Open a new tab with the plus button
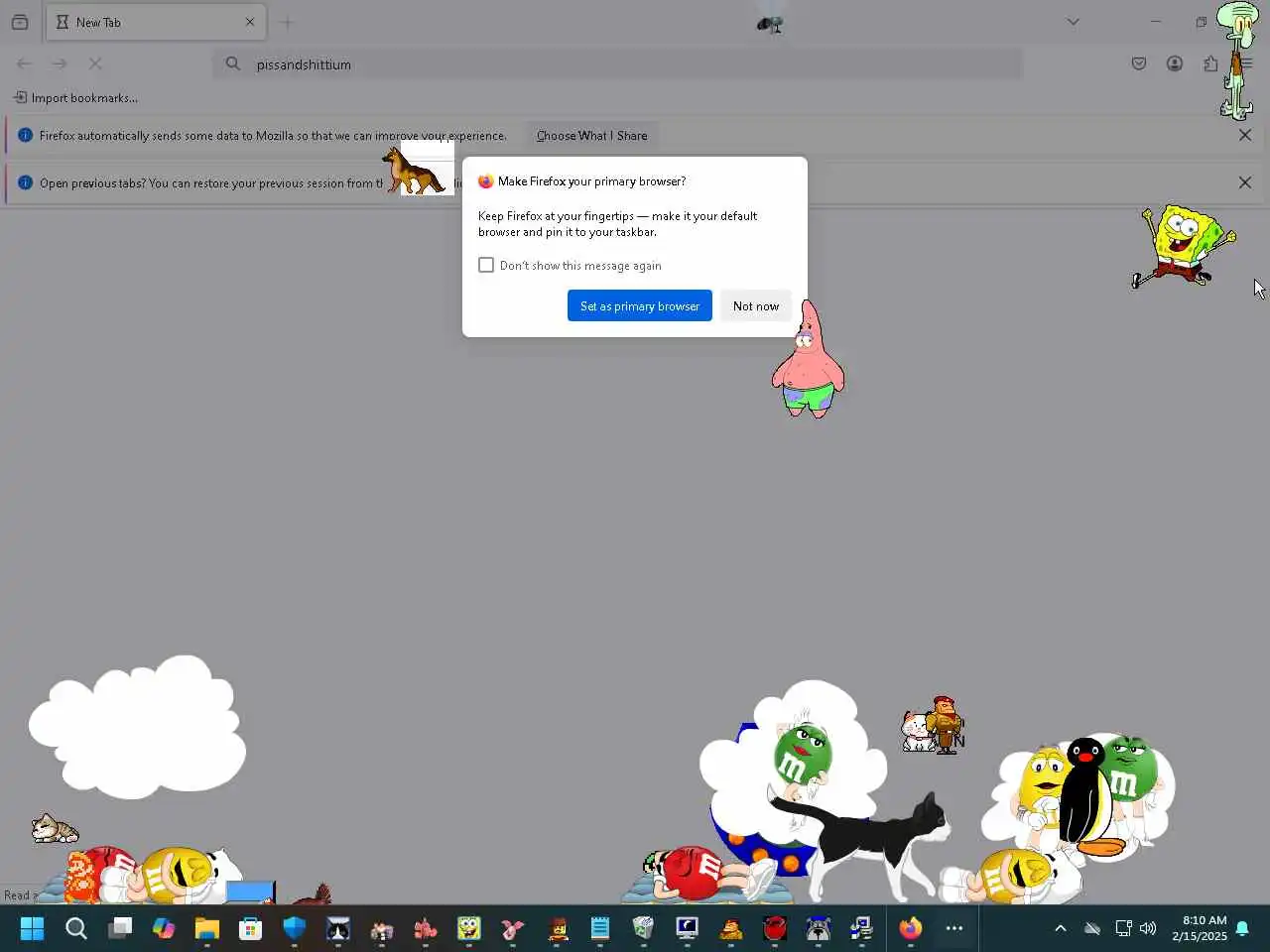Screen dimensions: 1270x952 pos(287,22)
